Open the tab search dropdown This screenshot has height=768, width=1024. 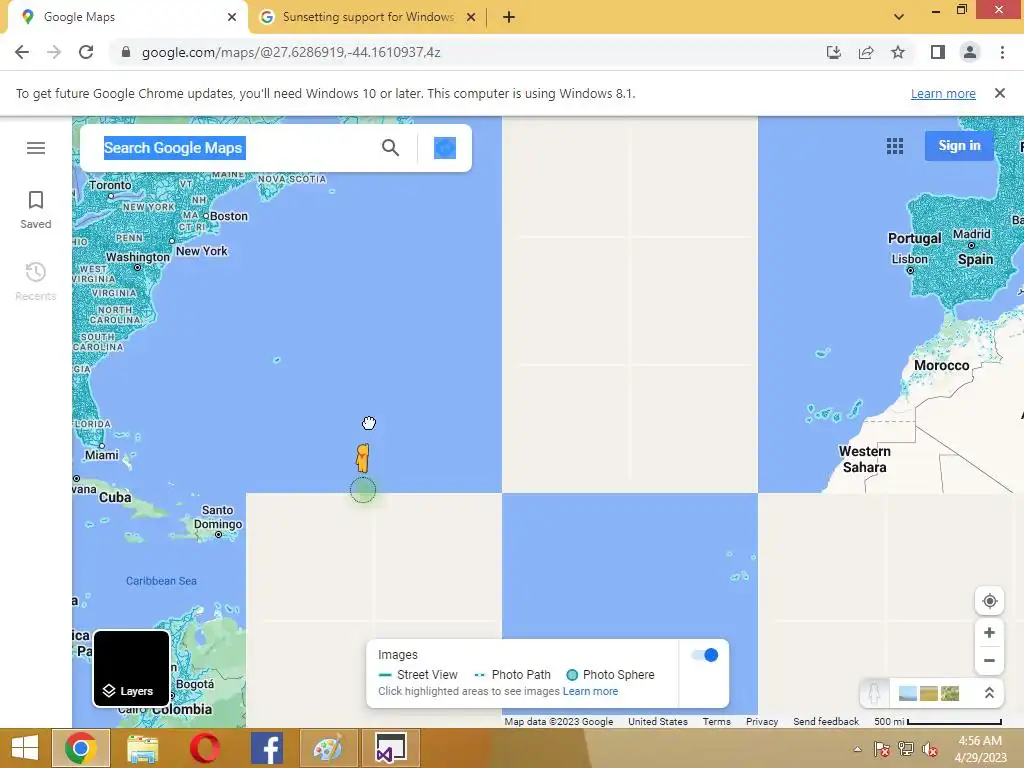899,17
